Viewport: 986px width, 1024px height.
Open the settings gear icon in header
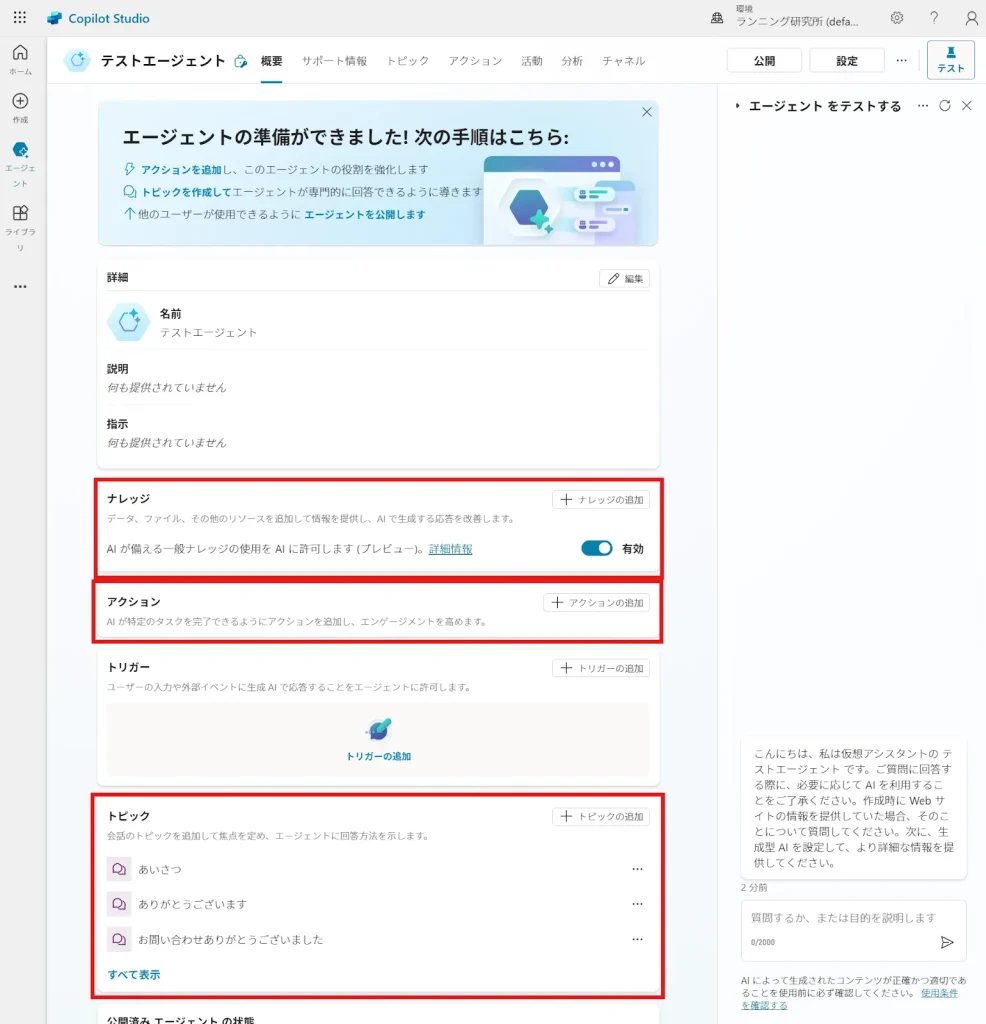click(897, 18)
